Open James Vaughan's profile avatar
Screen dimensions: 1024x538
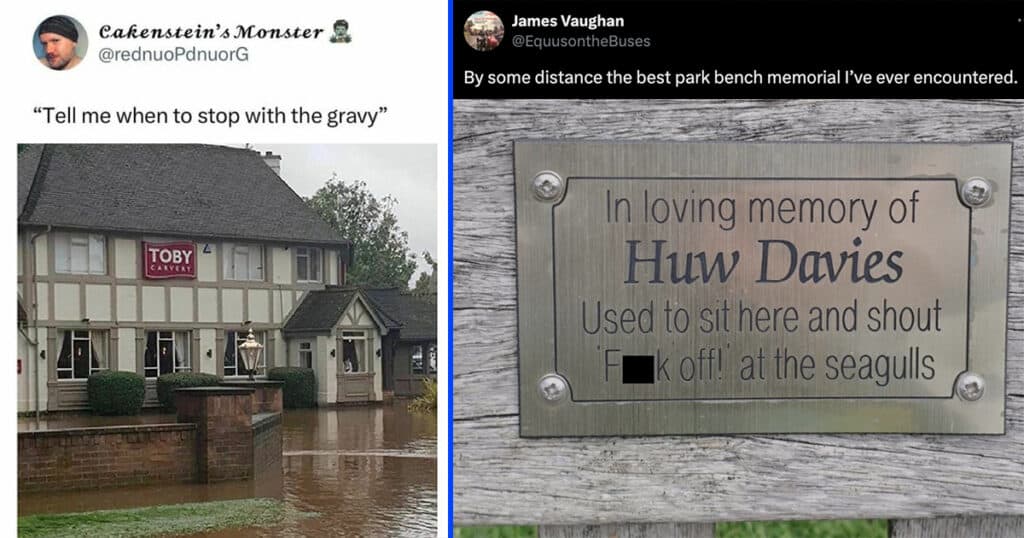483,31
